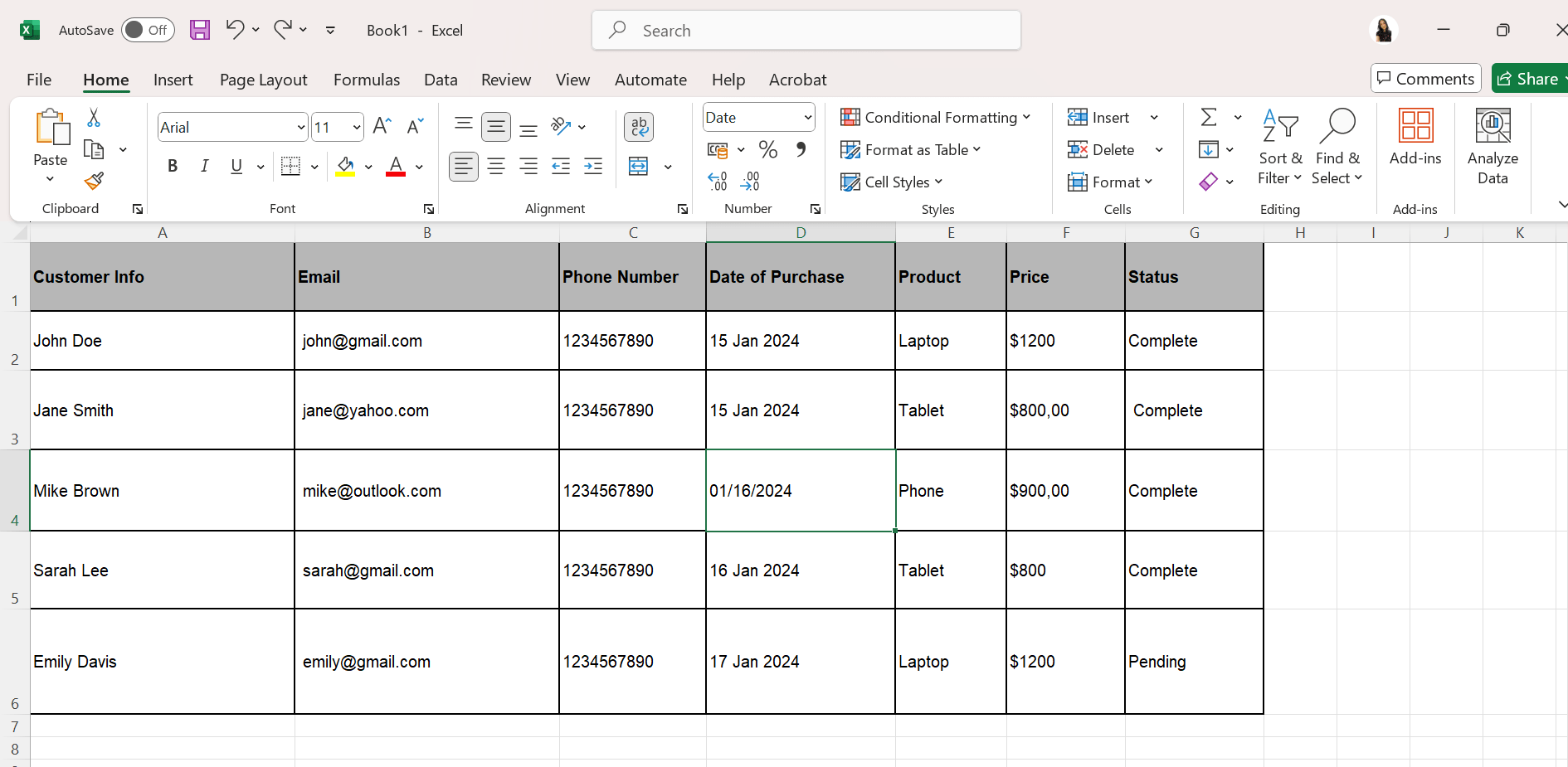This screenshot has width=1568, height=767.
Task: Toggle Bold formatting
Action: point(173,167)
